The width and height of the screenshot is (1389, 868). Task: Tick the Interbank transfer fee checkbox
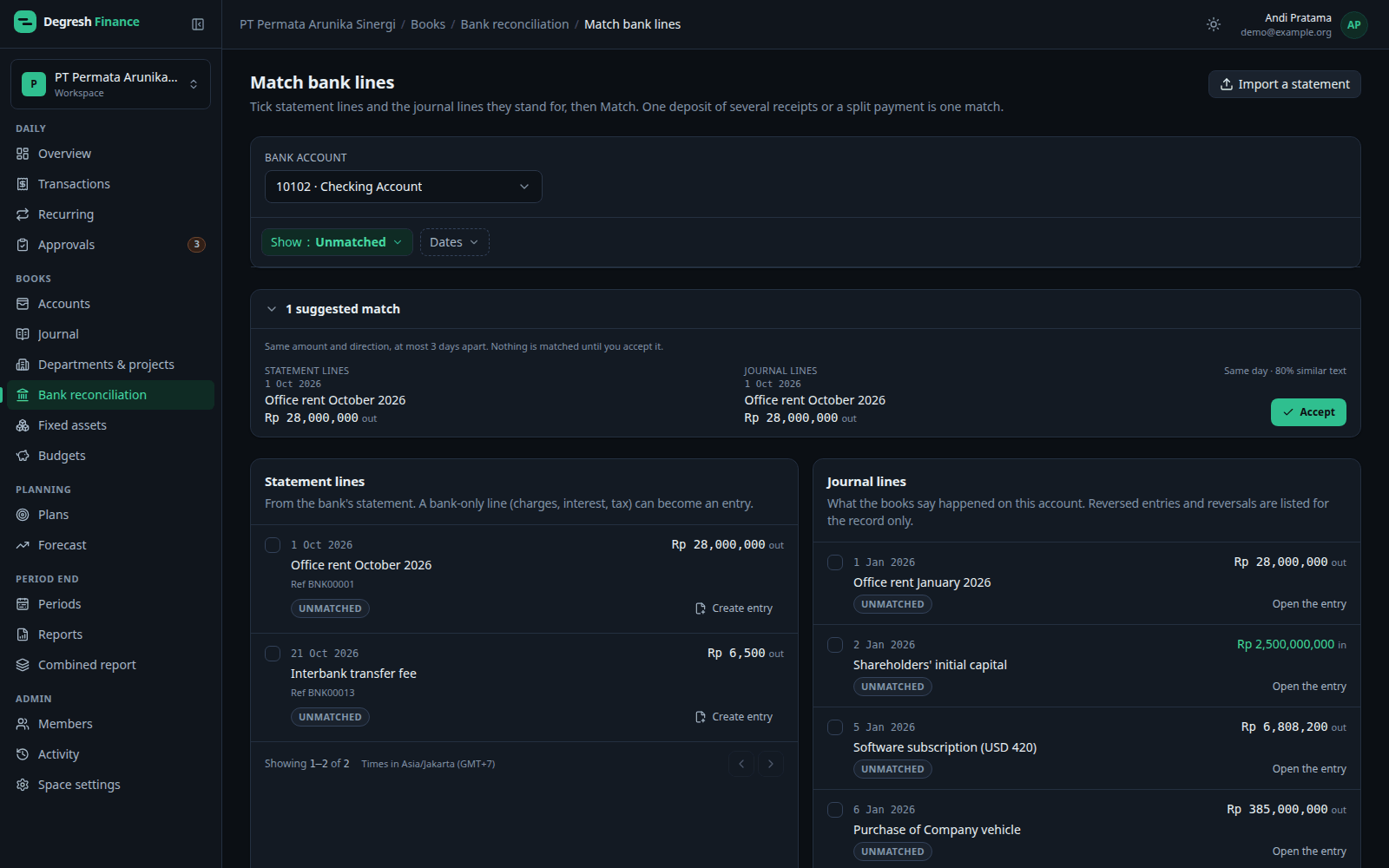coord(273,654)
